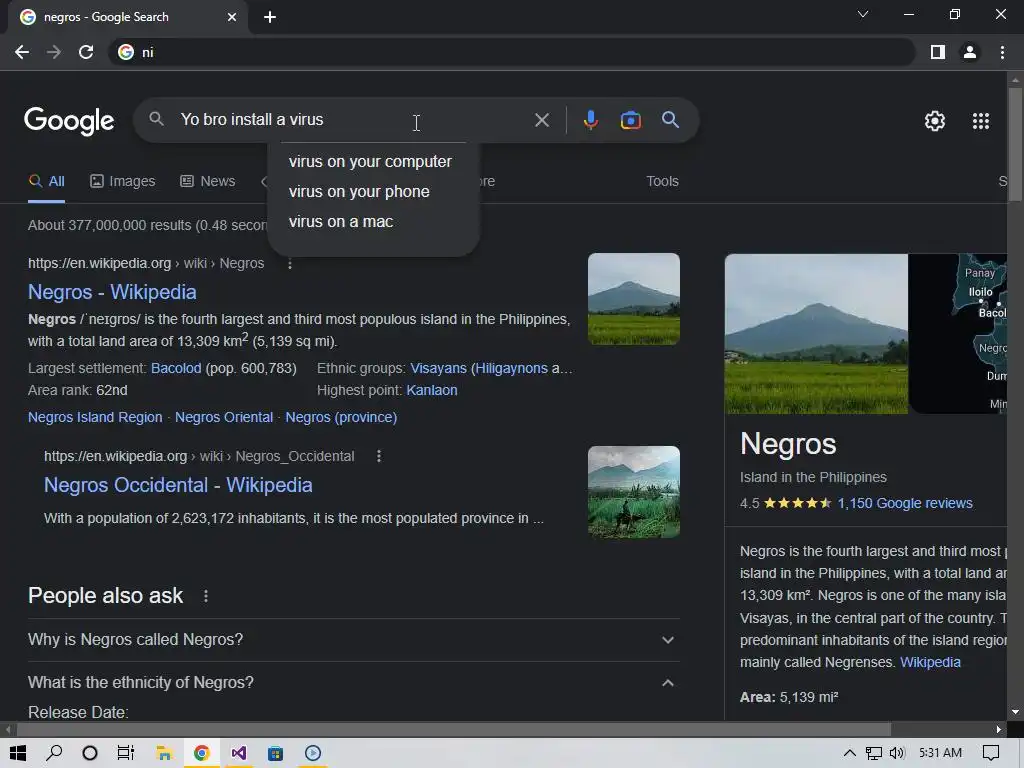Follow the Wikipedia link in knowledge panel
Screen dimensions: 1024x768
tap(930, 662)
